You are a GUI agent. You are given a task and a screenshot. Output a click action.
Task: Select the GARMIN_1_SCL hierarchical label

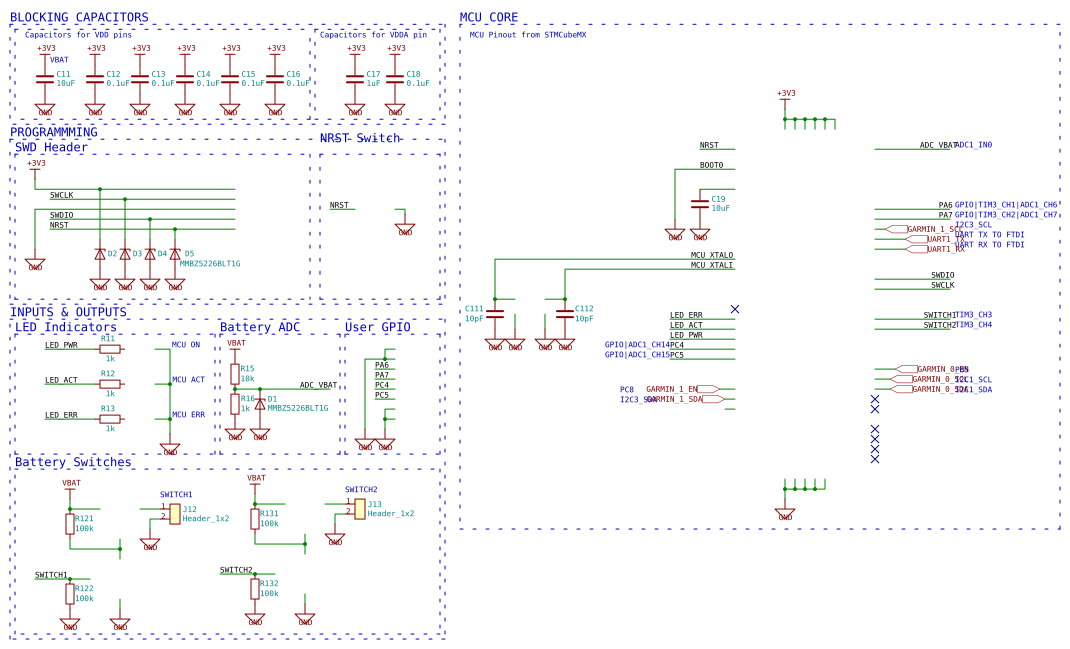(924, 230)
